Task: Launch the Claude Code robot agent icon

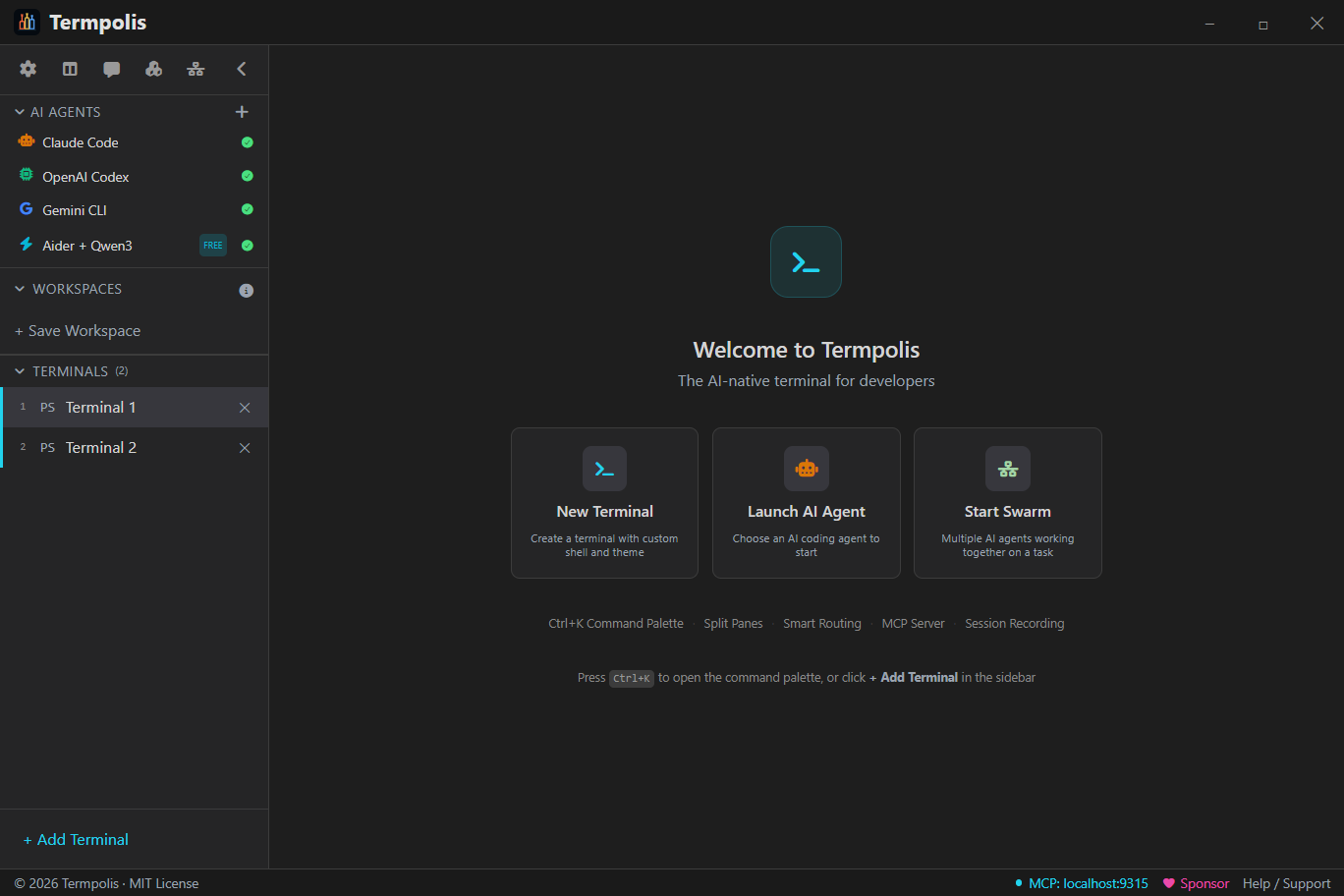Action: pyautogui.click(x=26, y=141)
